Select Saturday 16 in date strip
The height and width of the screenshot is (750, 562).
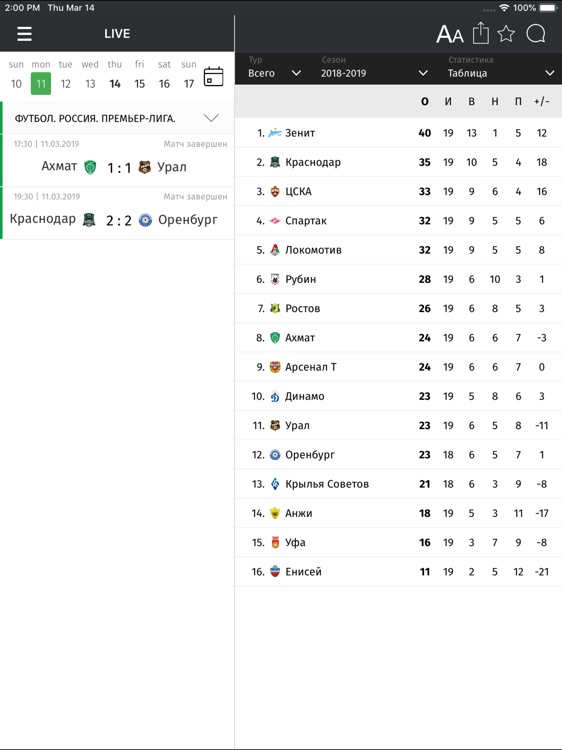(x=164, y=75)
